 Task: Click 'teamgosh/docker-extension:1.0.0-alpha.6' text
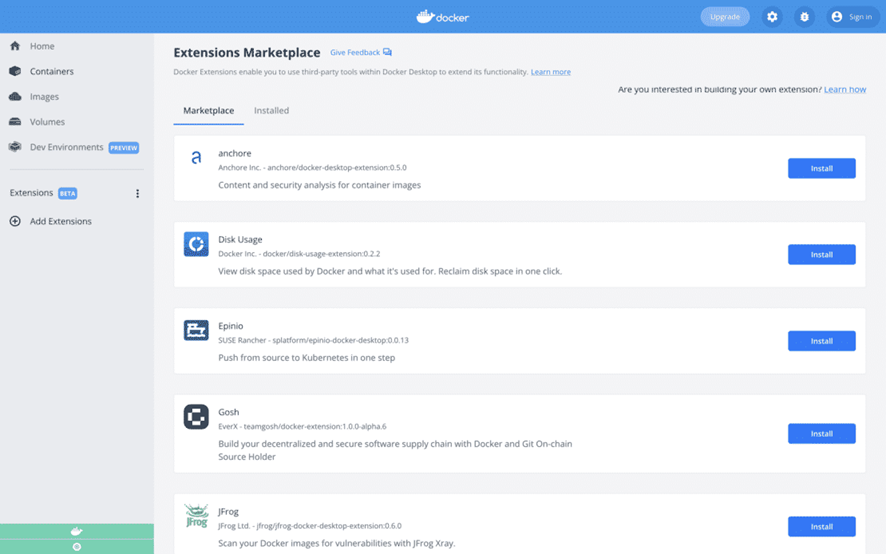pos(315,426)
